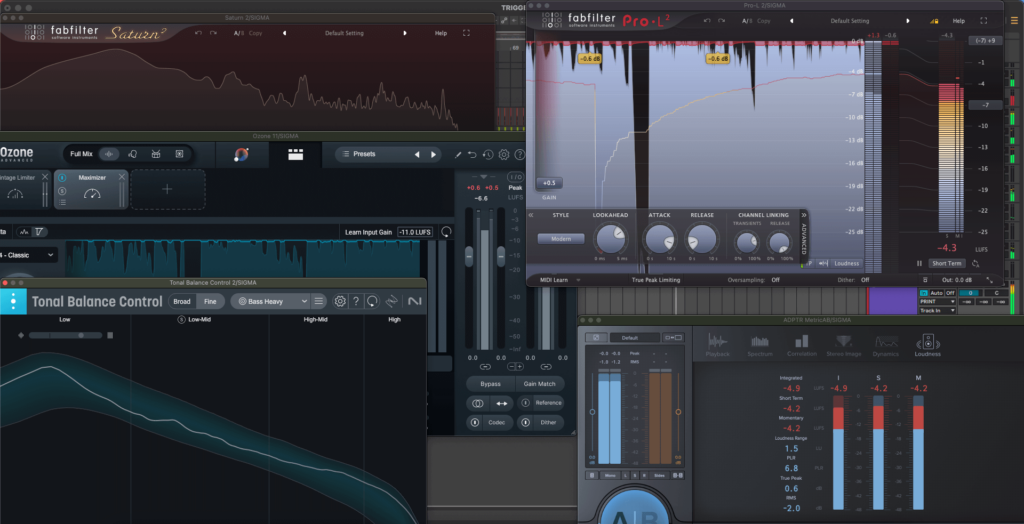Click Pro-L 2 Short Term meter button

(946, 263)
